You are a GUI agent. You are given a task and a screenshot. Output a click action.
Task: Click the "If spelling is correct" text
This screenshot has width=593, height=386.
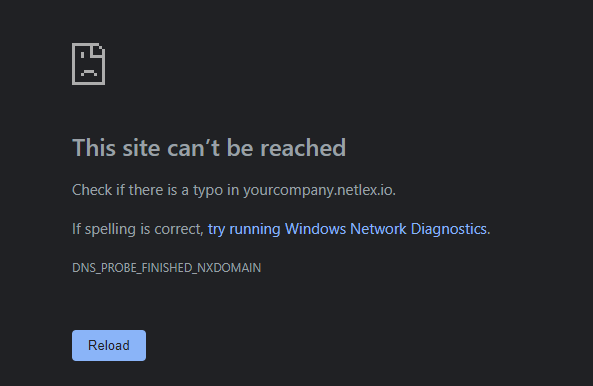click(x=138, y=229)
